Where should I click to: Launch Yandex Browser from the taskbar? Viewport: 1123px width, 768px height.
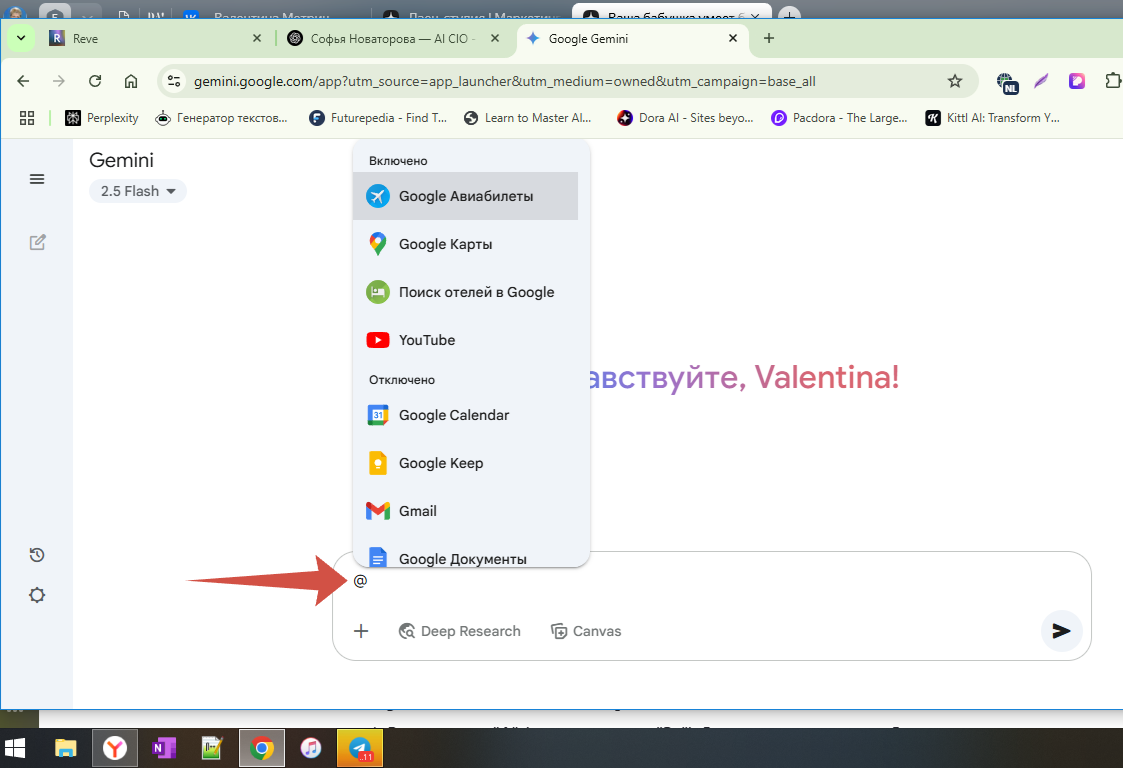(x=115, y=749)
